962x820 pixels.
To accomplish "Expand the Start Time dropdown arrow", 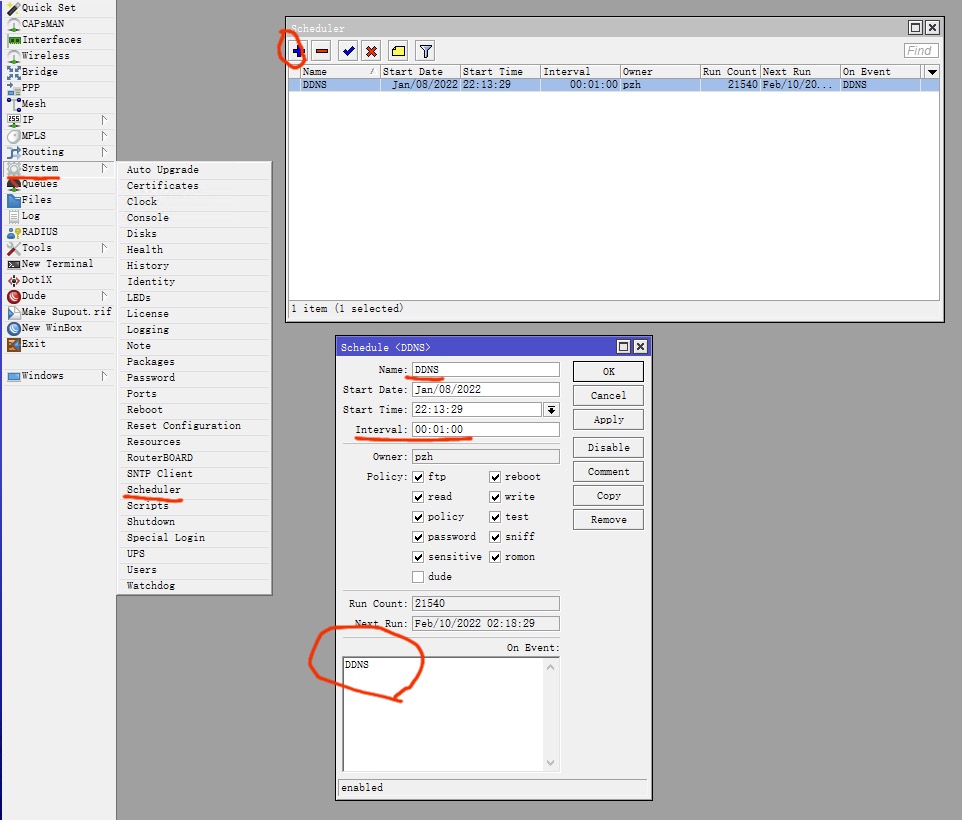I will tap(551, 410).
